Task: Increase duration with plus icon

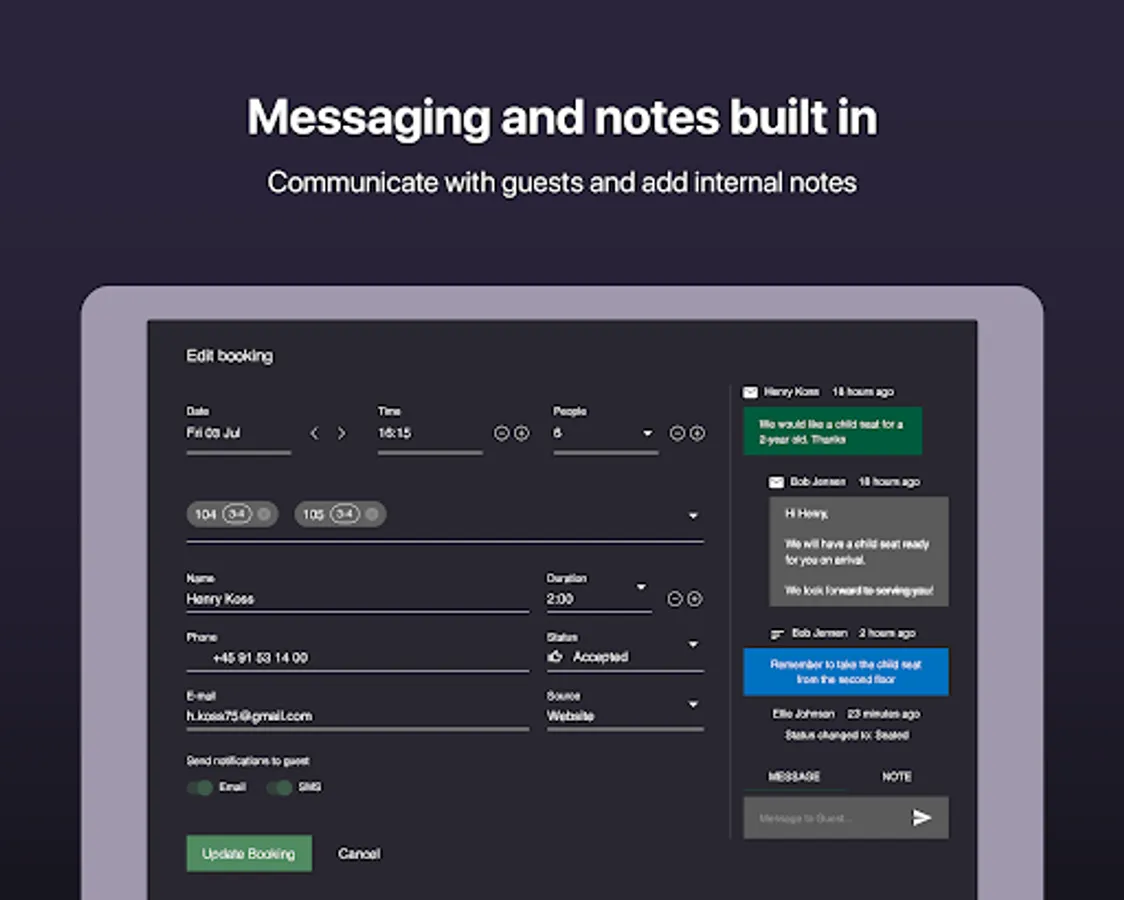Action: click(x=695, y=599)
